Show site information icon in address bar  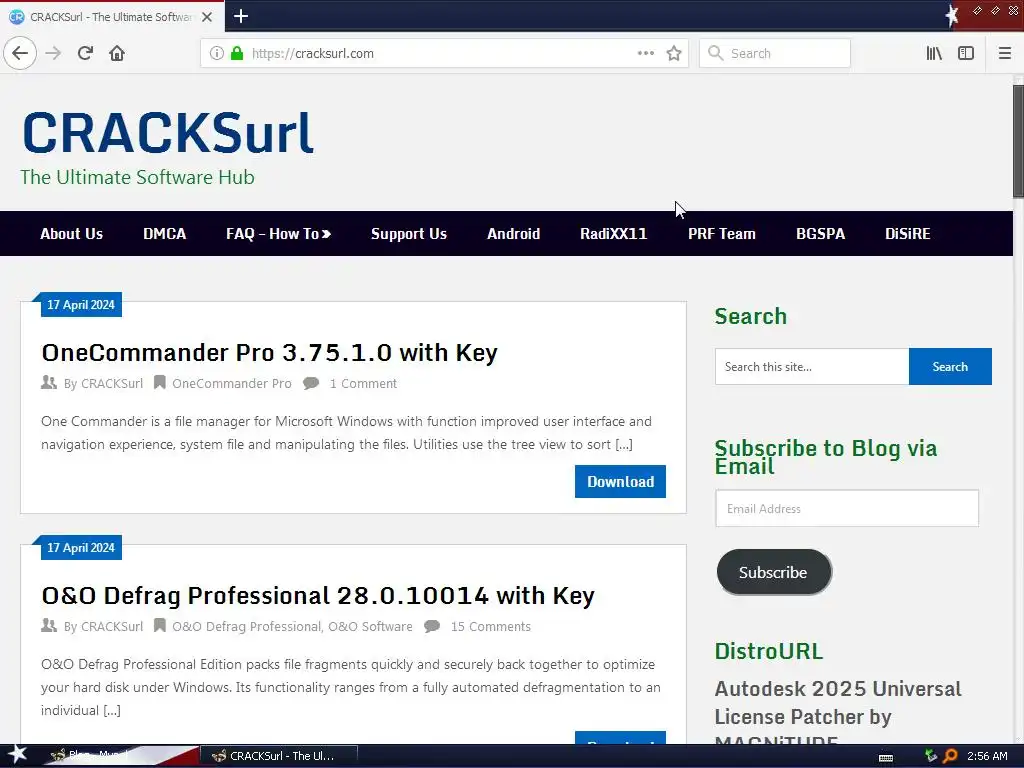[x=216, y=53]
